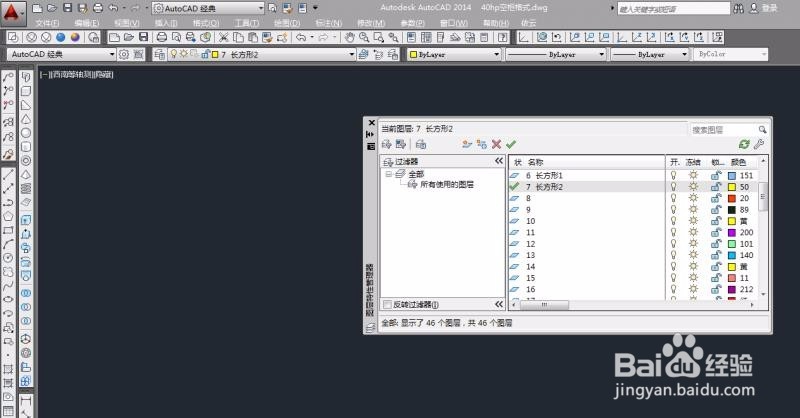The height and width of the screenshot is (418, 800).
Task: Toggle Lock icon for layer 16
Action: tap(716, 289)
